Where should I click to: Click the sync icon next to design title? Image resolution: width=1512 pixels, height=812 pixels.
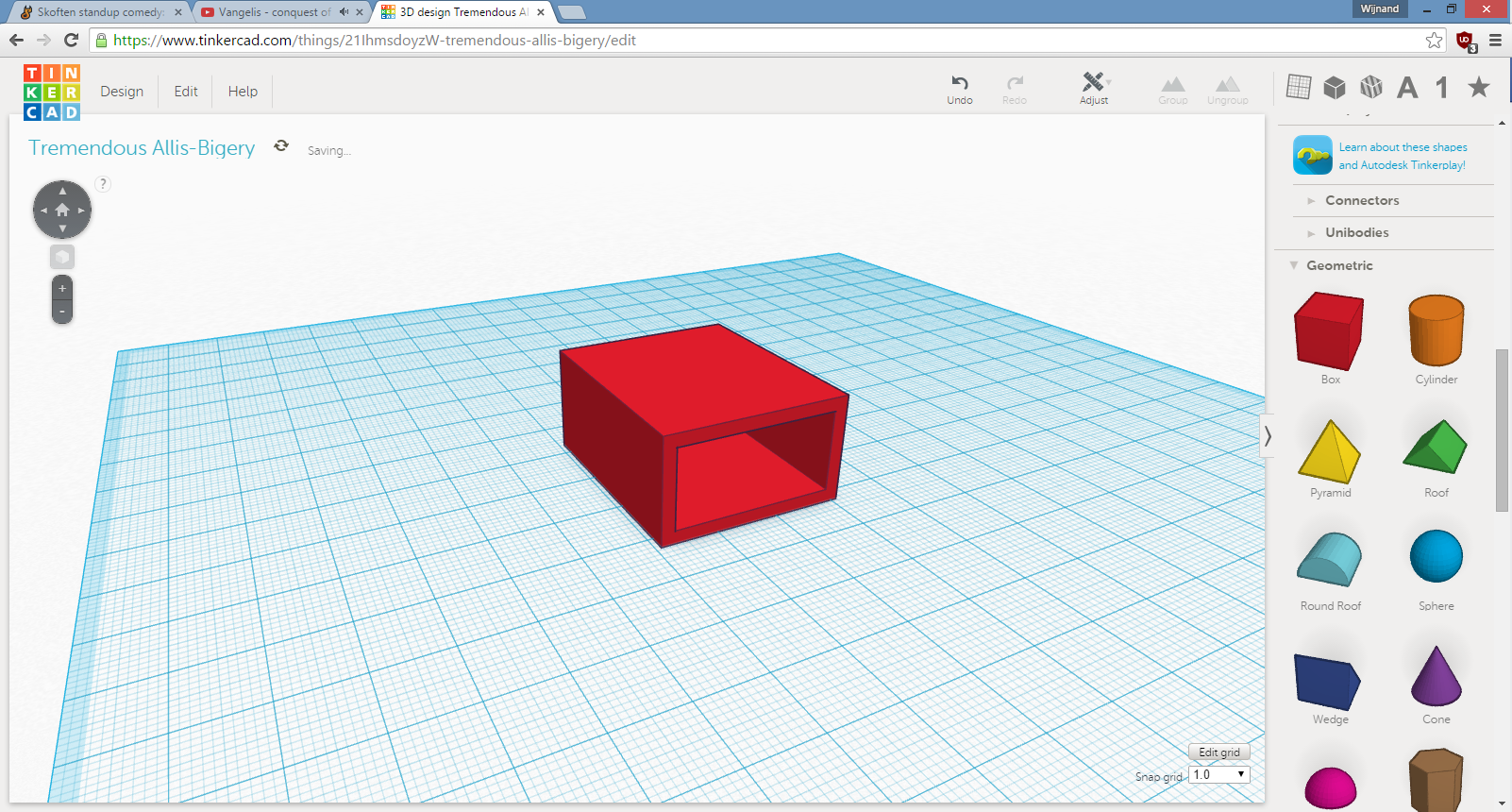[x=281, y=146]
